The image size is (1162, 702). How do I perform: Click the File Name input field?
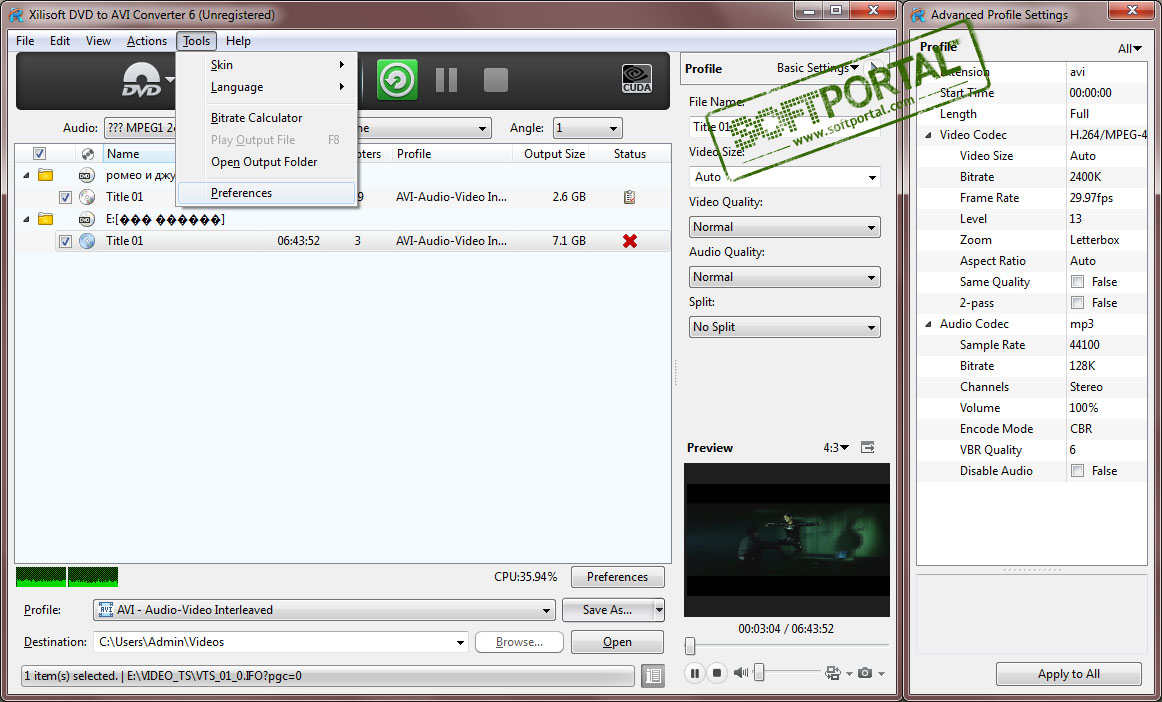click(785, 127)
